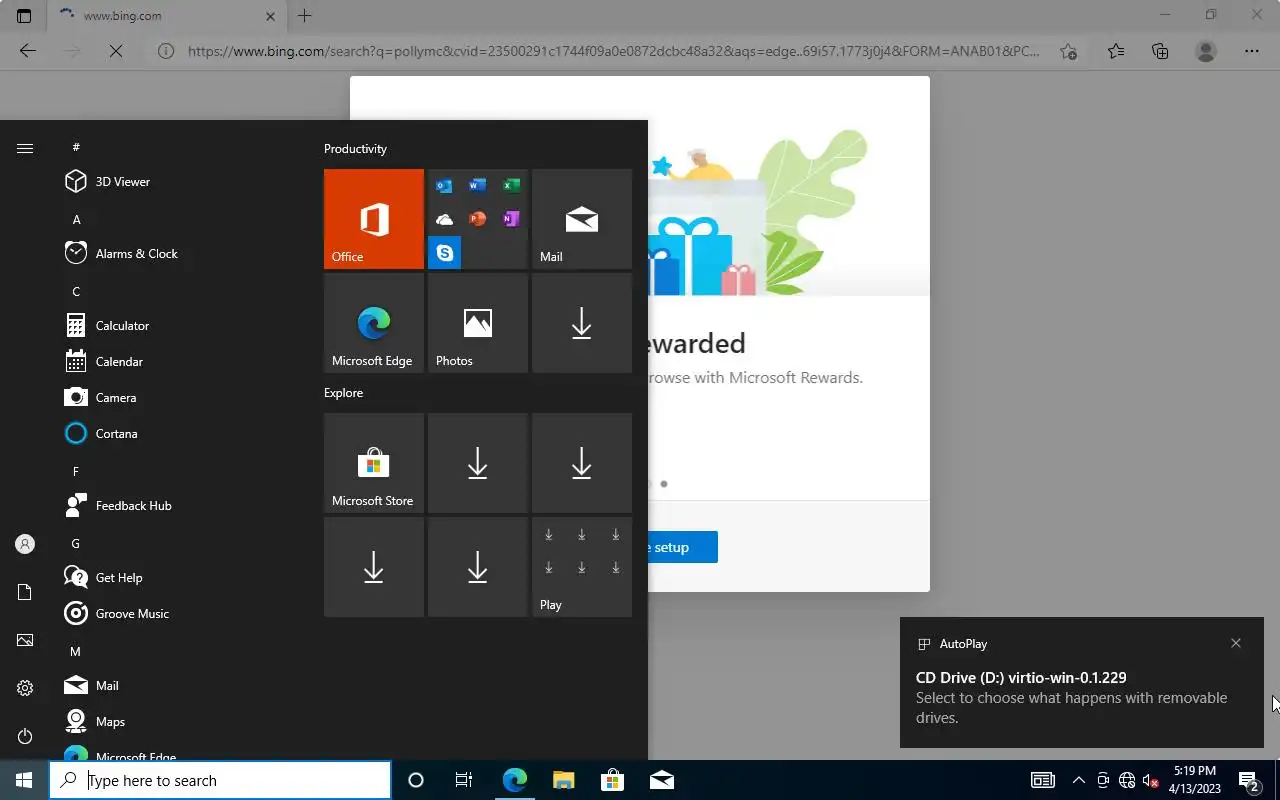Open a new Edge tab

point(305,16)
